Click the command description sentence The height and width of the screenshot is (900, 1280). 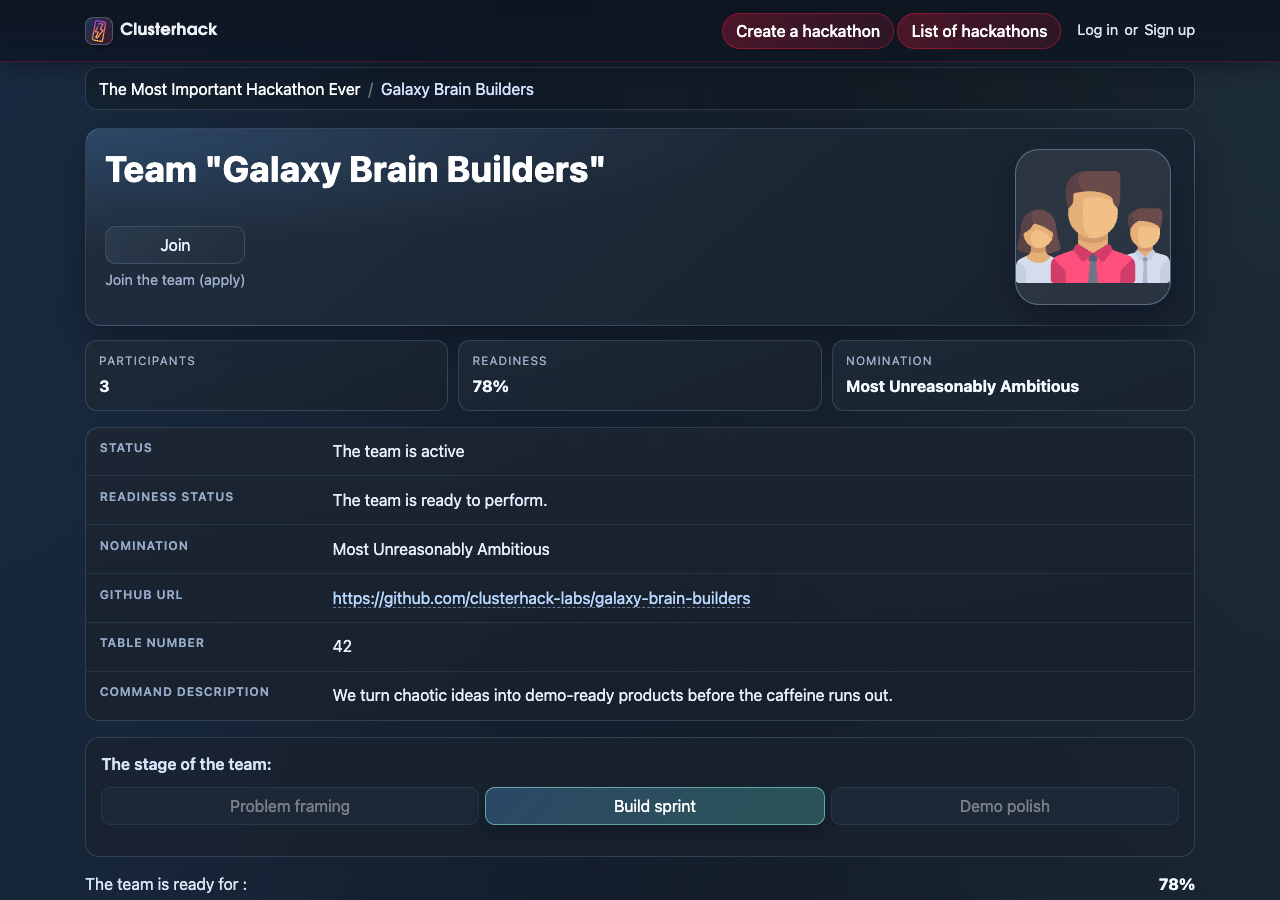coord(612,695)
